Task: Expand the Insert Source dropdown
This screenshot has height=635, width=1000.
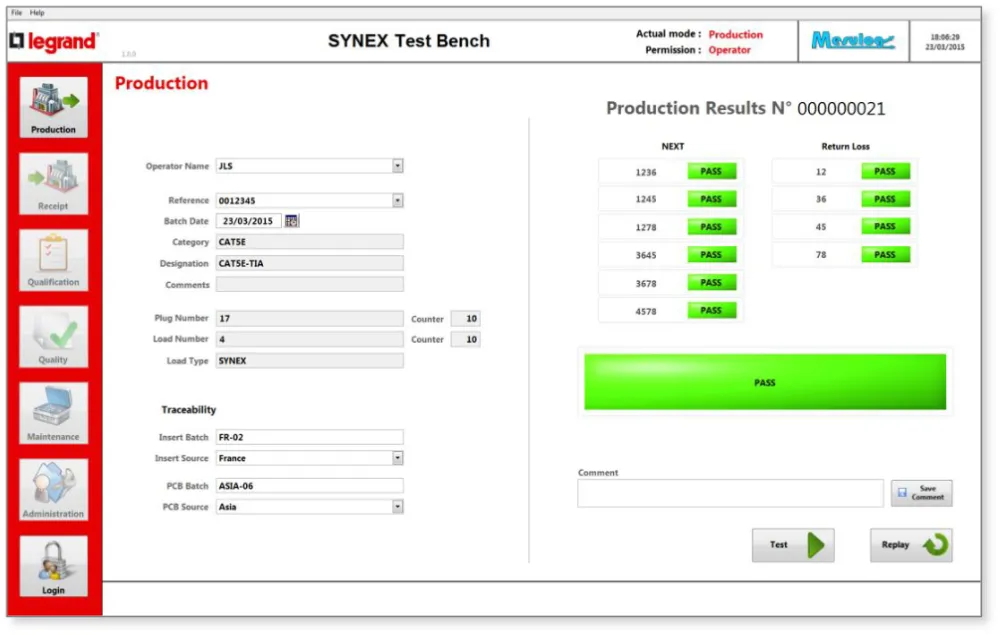Action: point(397,458)
